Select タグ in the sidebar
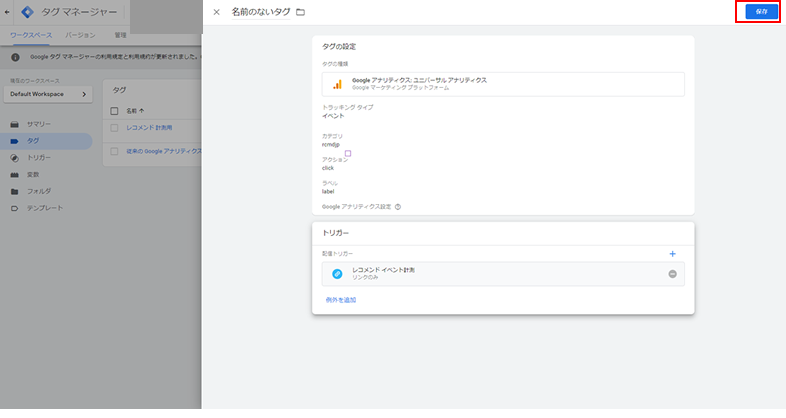The height and width of the screenshot is (418, 786). tap(46, 141)
